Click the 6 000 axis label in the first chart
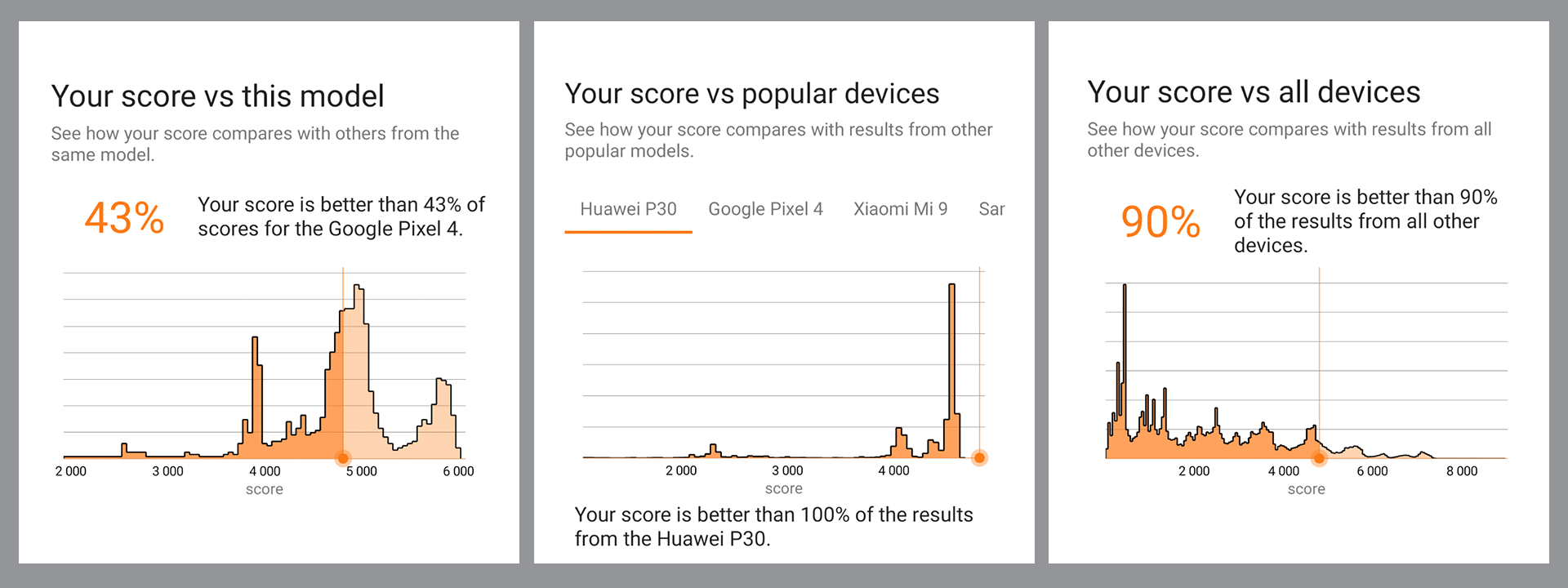Image resolution: width=1568 pixels, height=588 pixels. click(458, 471)
